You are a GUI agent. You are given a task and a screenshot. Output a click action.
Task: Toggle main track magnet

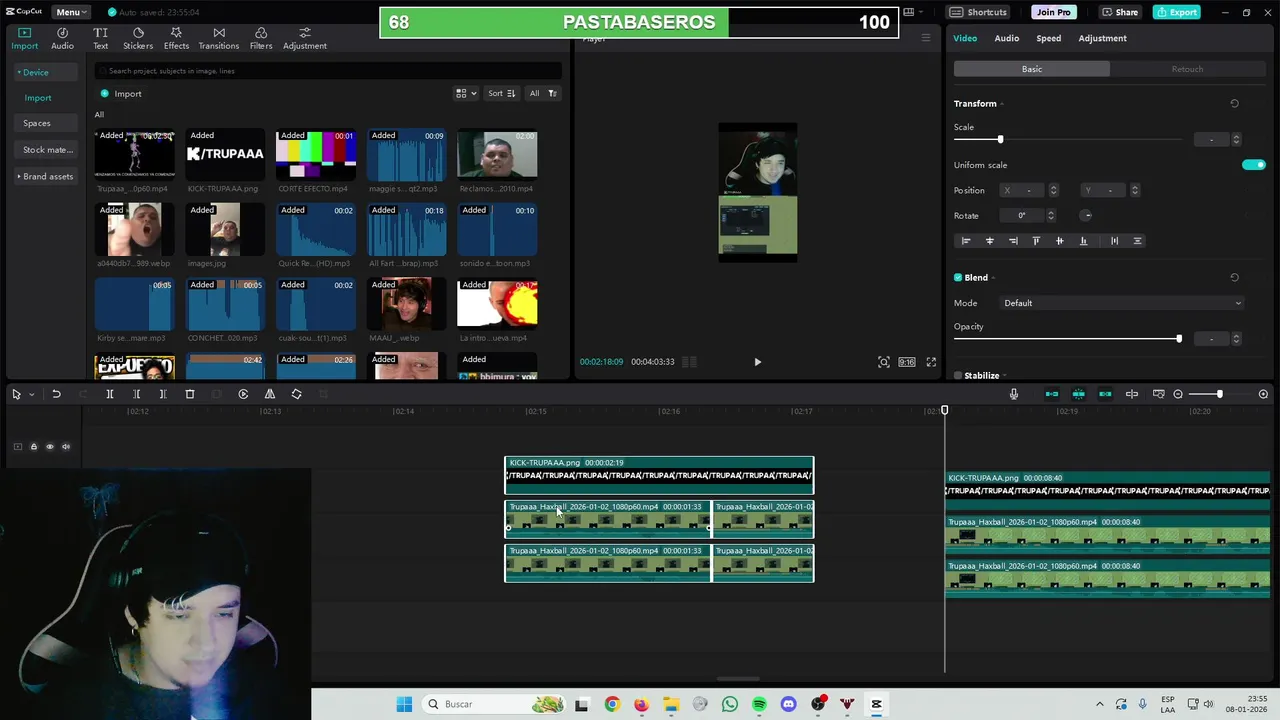(1052, 394)
